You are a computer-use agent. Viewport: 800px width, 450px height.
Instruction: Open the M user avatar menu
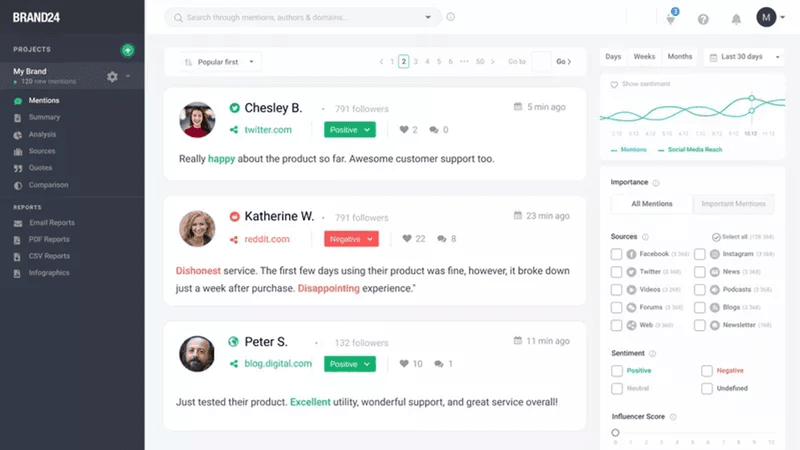[x=766, y=17]
